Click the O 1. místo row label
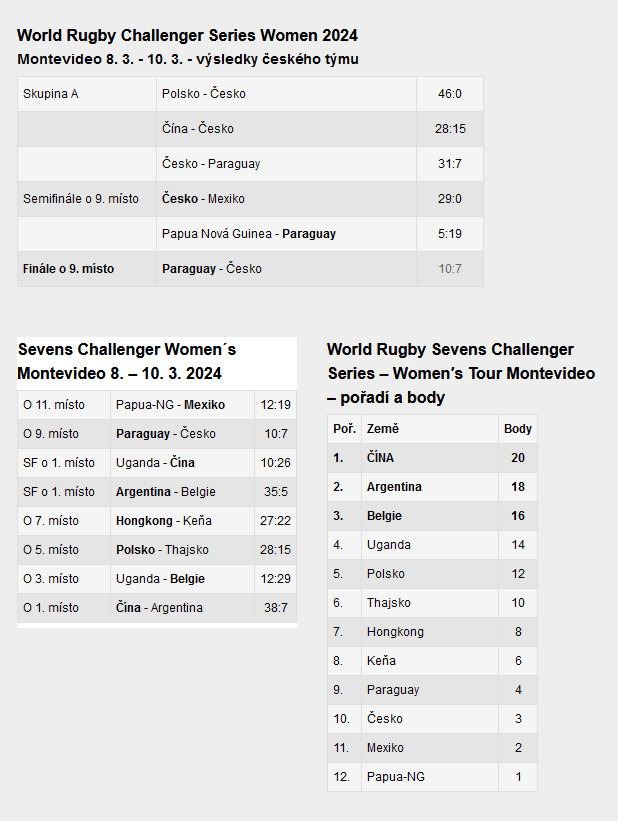The height and width of the screenshot is (821, 618). coord(51,608)
